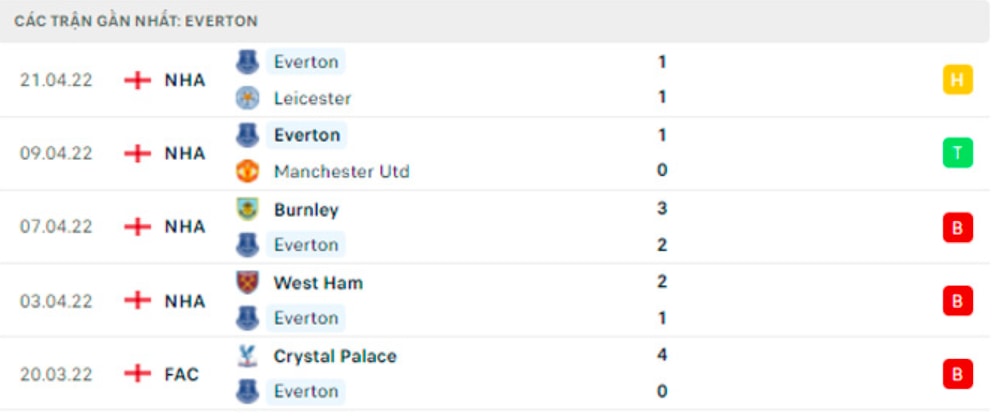Click the Crystal Palace club crest

coord(247,356)
